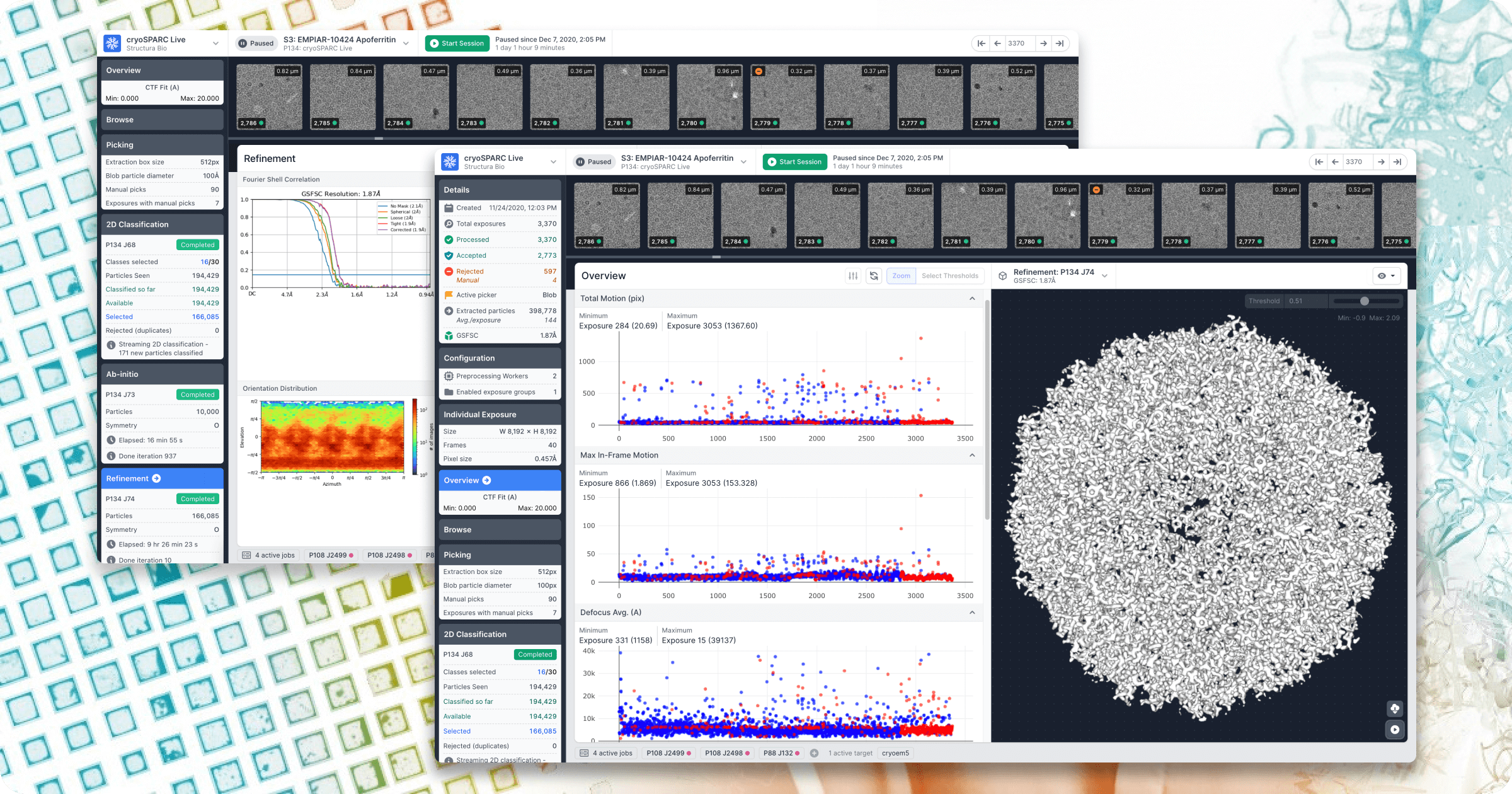
Task: Click the active jobs list icon
Action: coord(584,753)
